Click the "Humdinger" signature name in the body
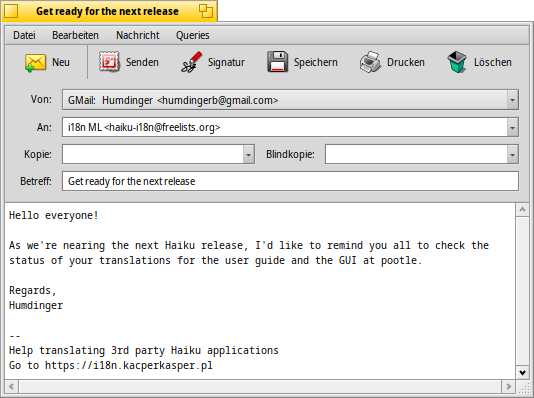The width and height of the screenshot is (534, 398). [36, 305]
